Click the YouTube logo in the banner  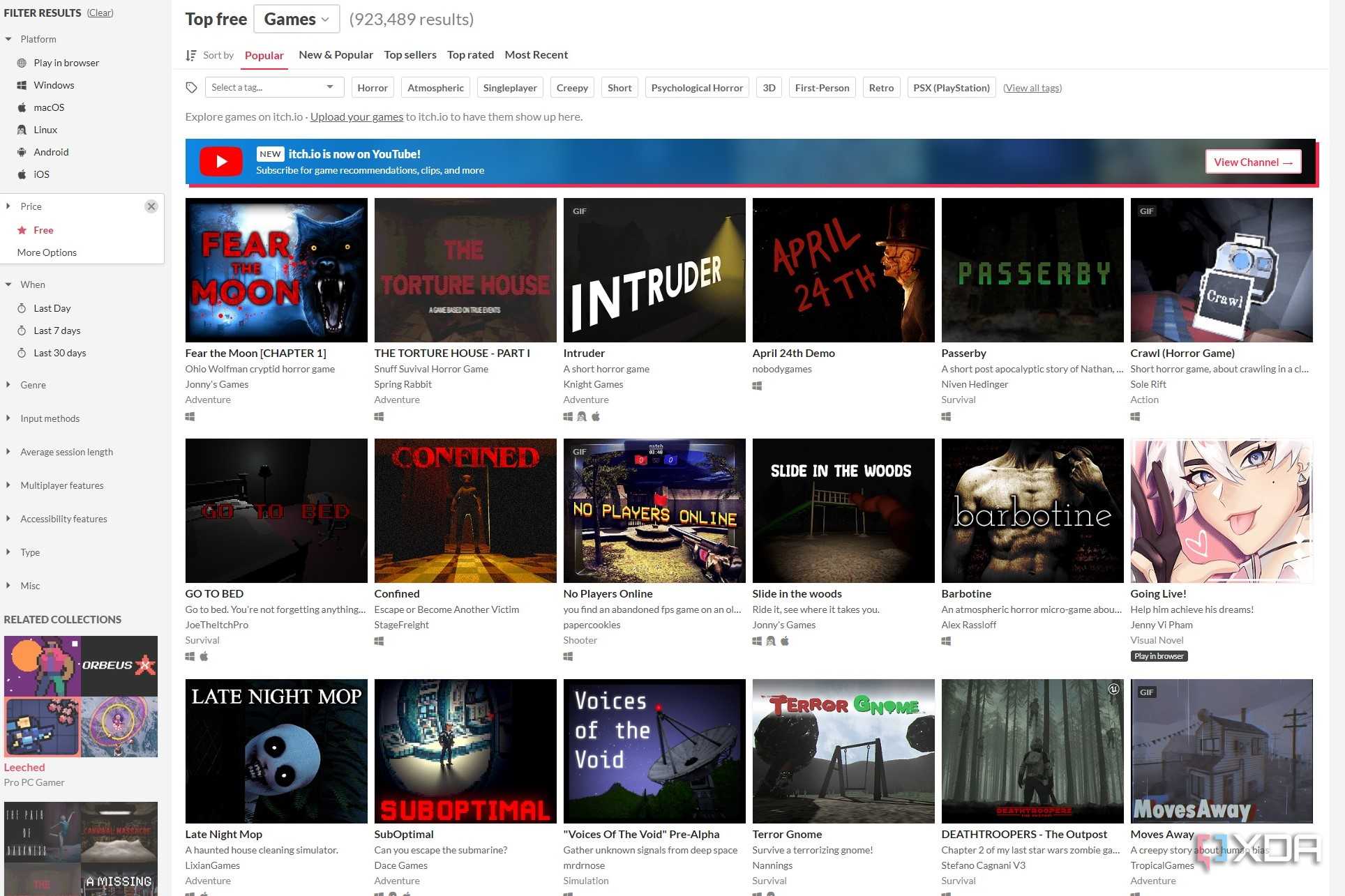[221, 162]
